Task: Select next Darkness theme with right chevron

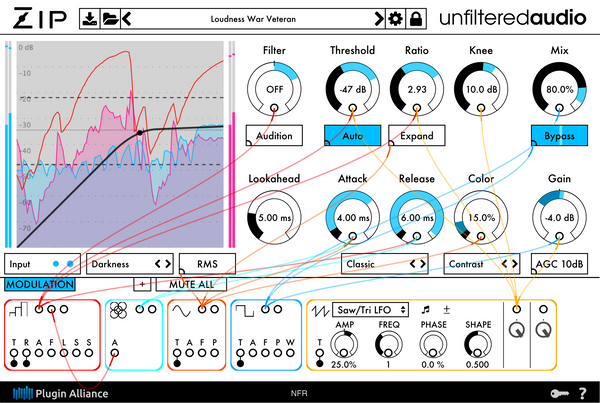Action: point(168,264)
